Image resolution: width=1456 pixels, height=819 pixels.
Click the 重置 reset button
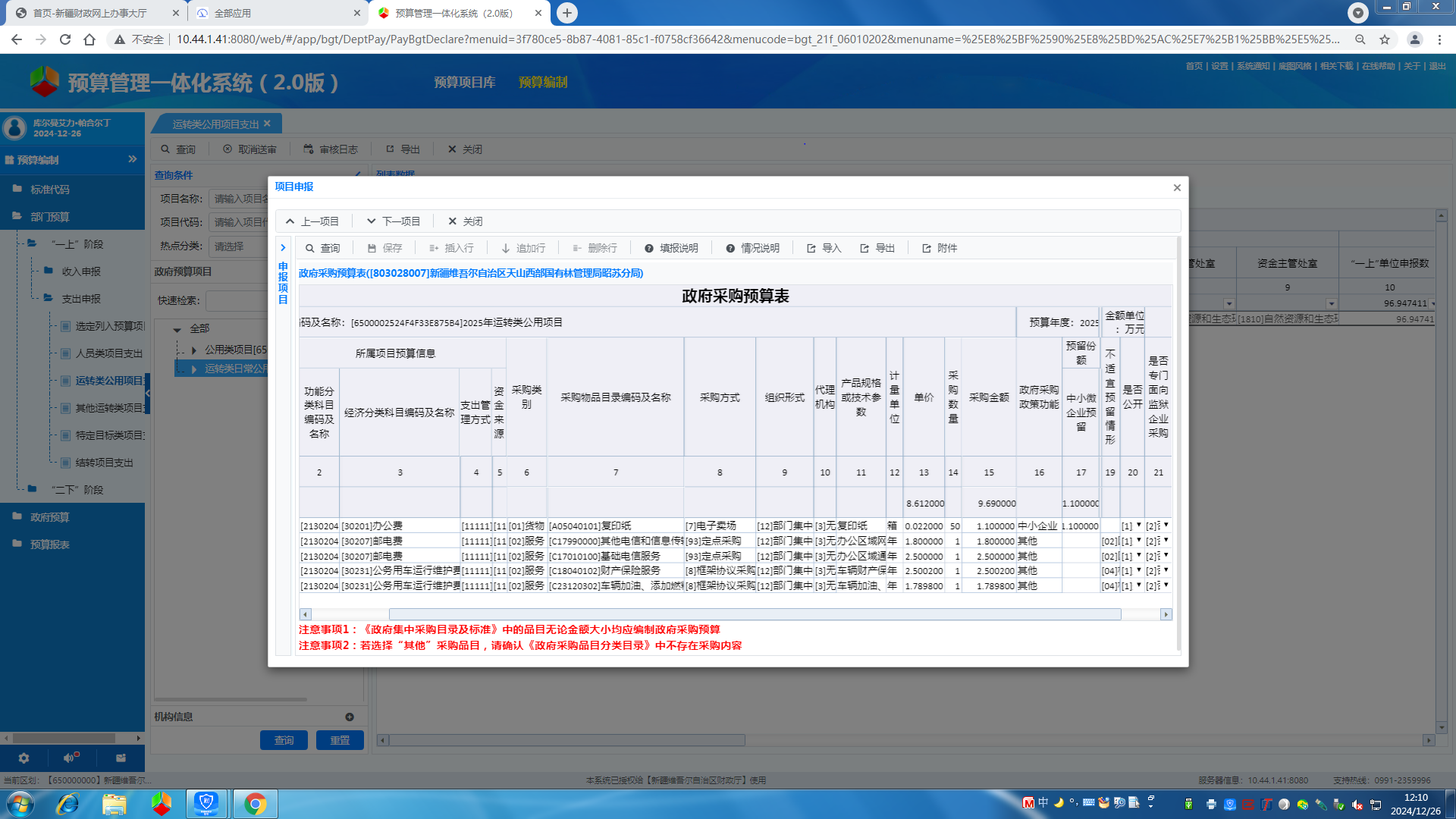[x=340, y=740]
